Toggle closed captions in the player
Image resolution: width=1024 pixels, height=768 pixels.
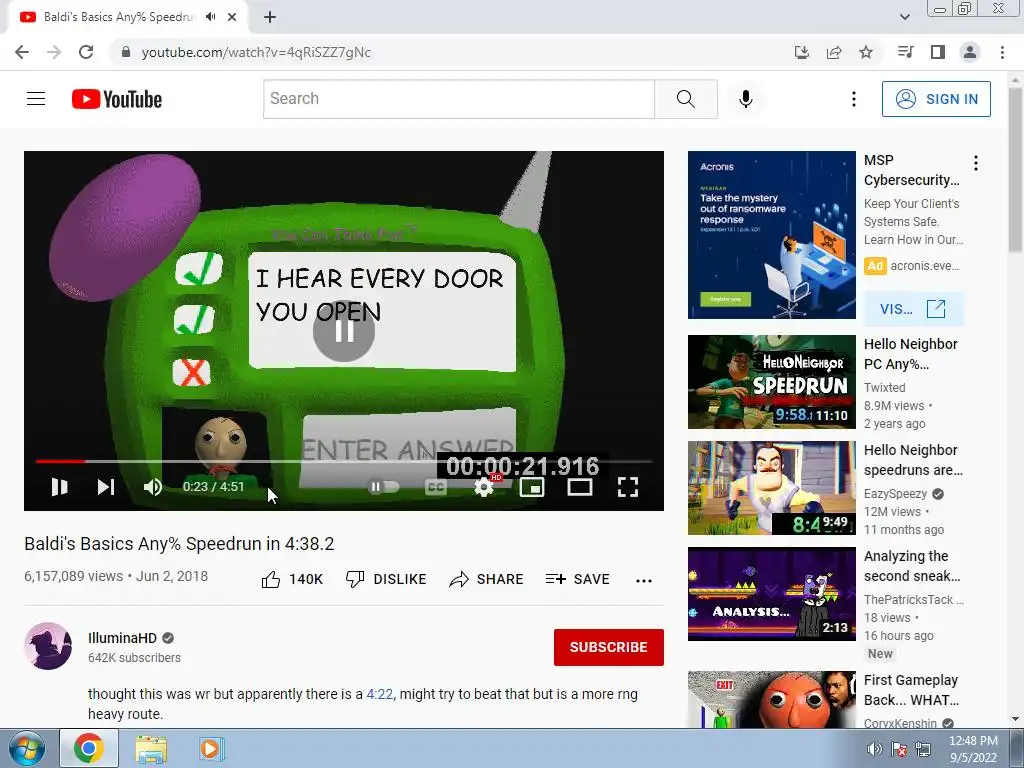(x=436, y=487)
